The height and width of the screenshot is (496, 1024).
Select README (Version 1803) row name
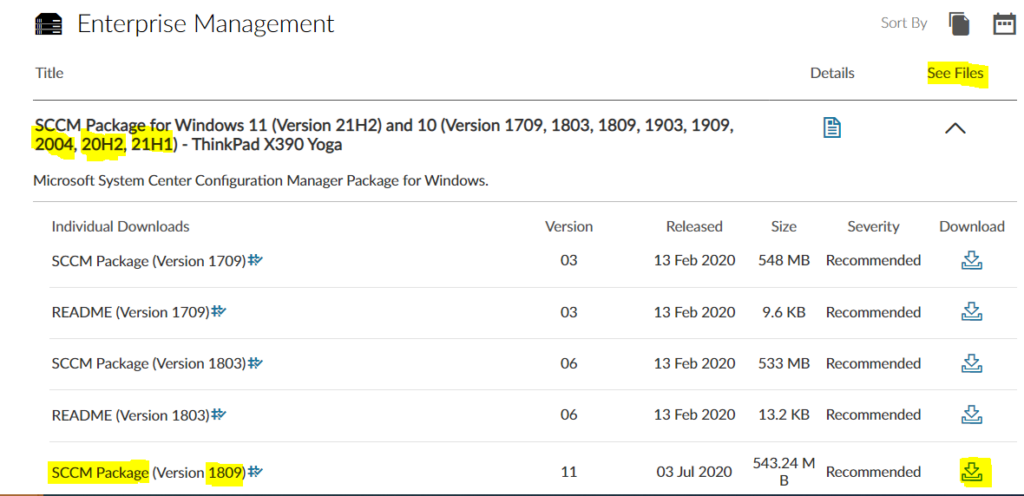[131, 414]
